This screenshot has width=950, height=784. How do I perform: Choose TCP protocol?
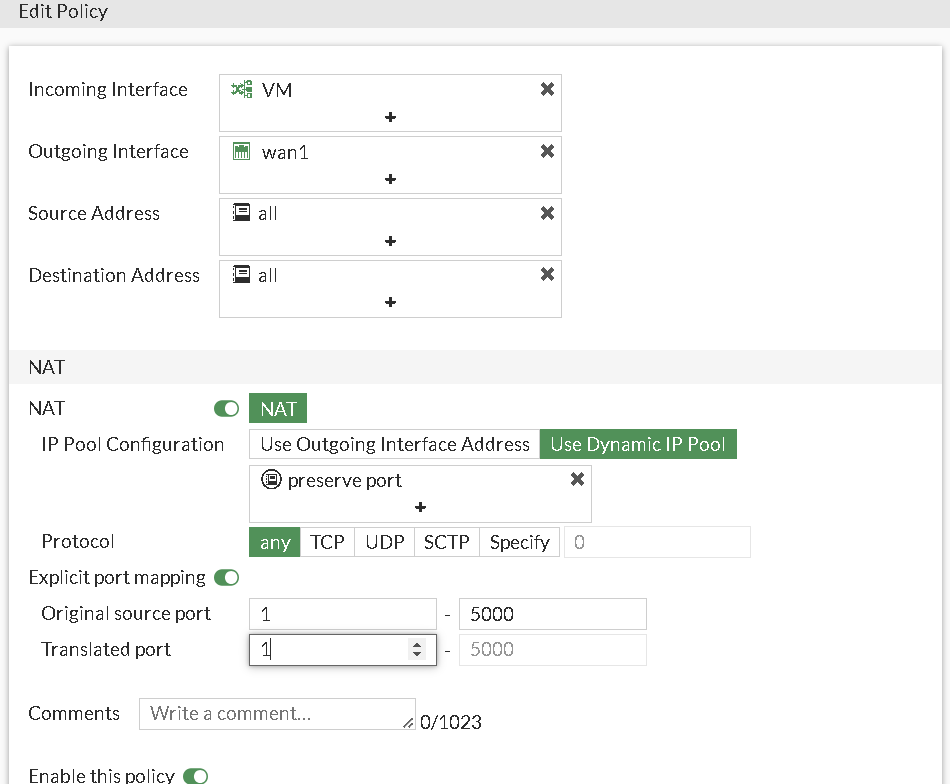point(327,542)
